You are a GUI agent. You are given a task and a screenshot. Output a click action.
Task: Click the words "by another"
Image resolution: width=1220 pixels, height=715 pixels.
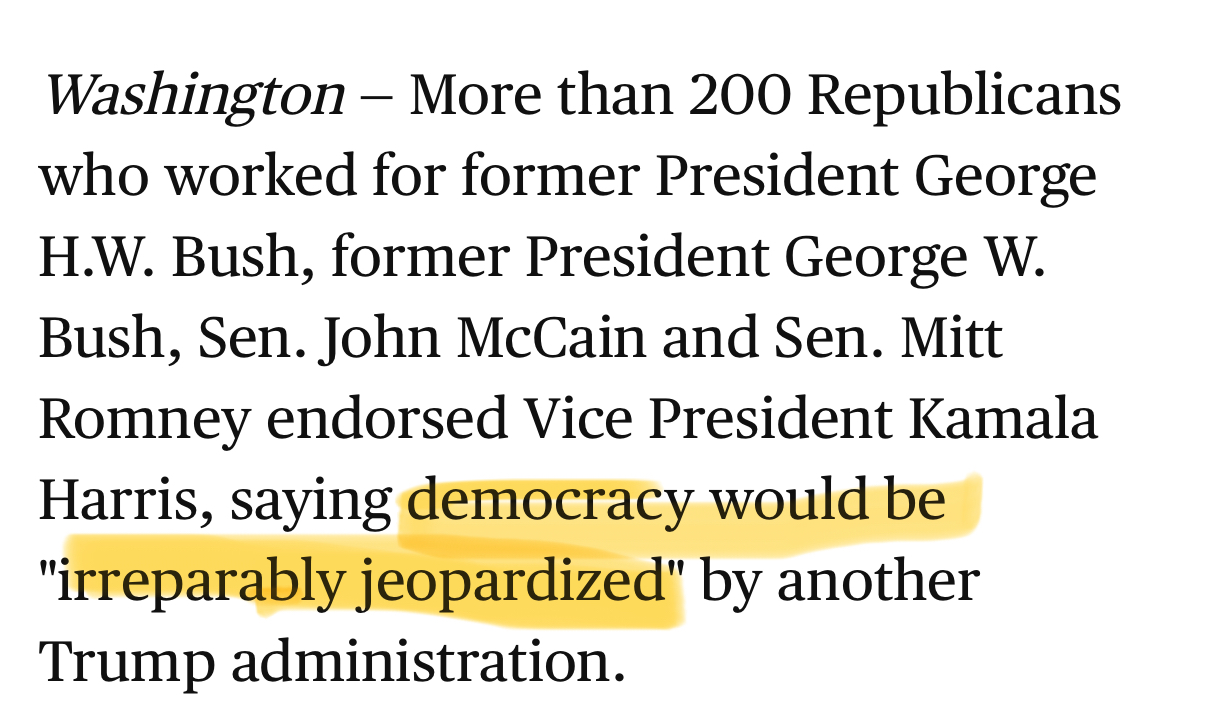point(838,581)
